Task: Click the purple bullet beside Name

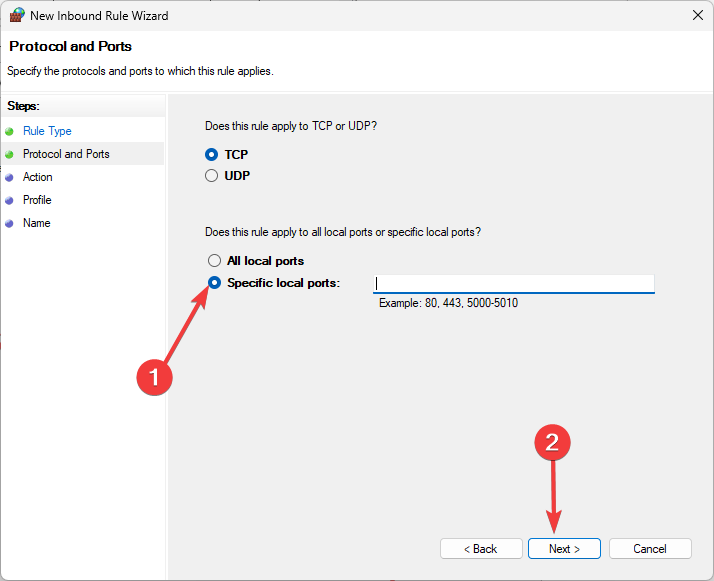Action: coord(9,224)
